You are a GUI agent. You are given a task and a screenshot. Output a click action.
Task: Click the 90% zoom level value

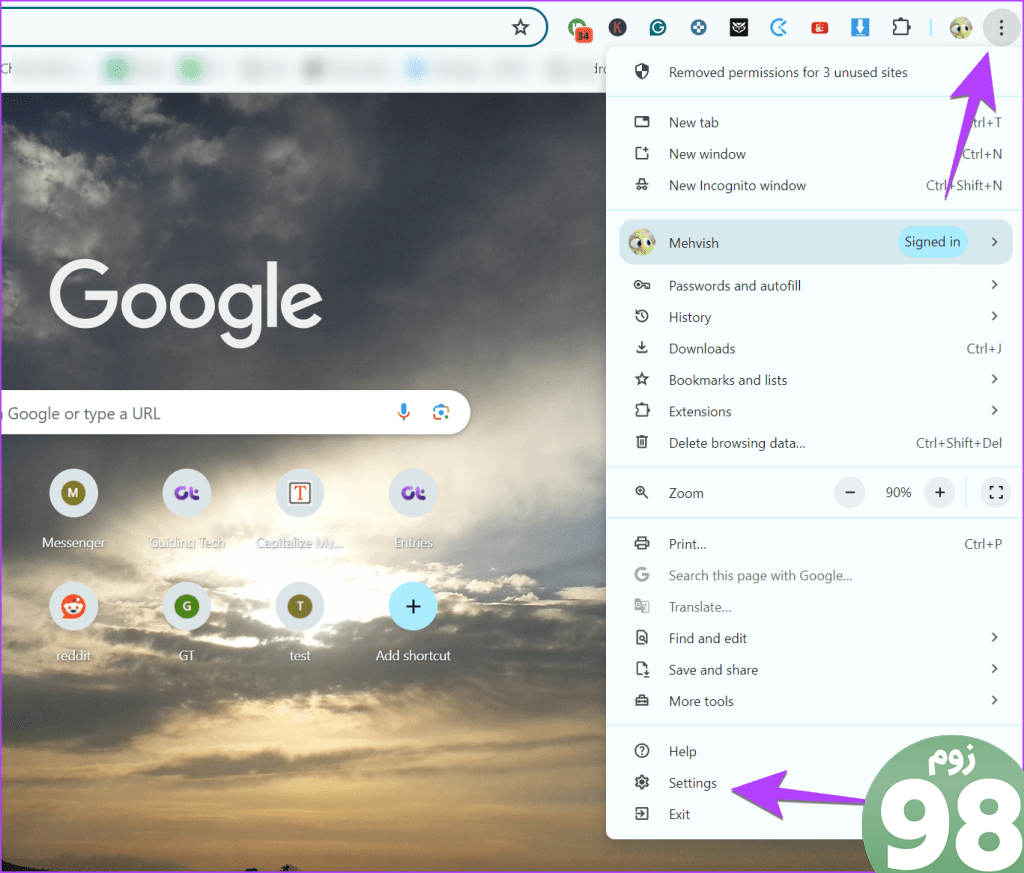click(x=898, y=492)
